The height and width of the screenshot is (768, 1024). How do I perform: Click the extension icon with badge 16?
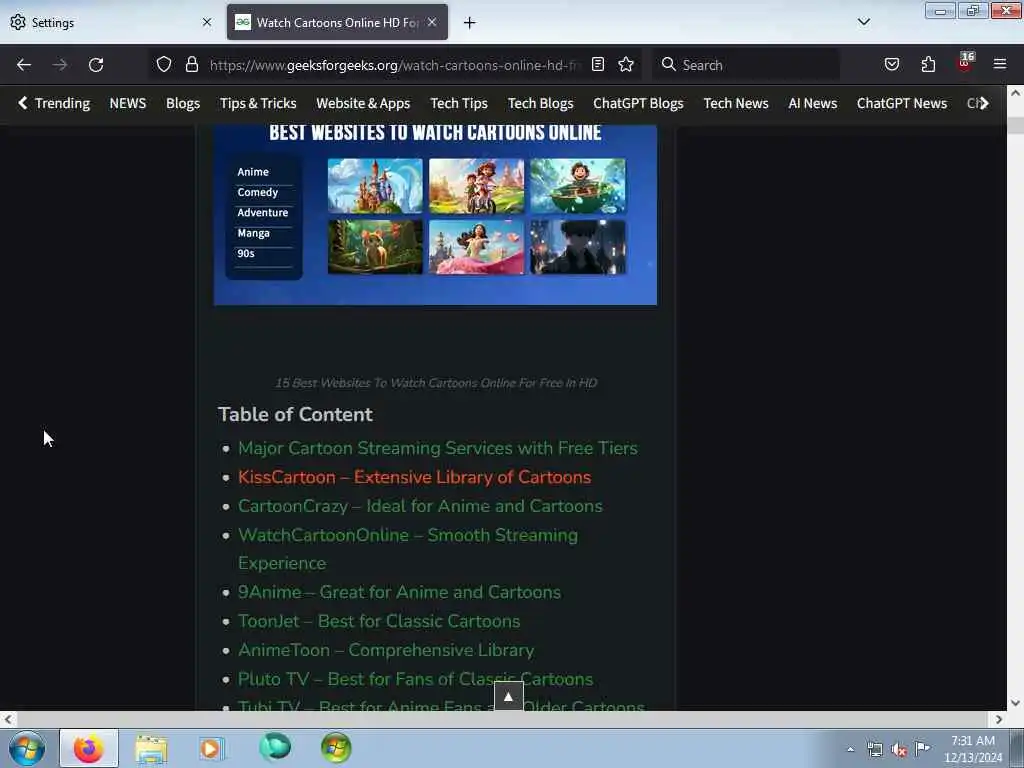[x=965, y=63]
